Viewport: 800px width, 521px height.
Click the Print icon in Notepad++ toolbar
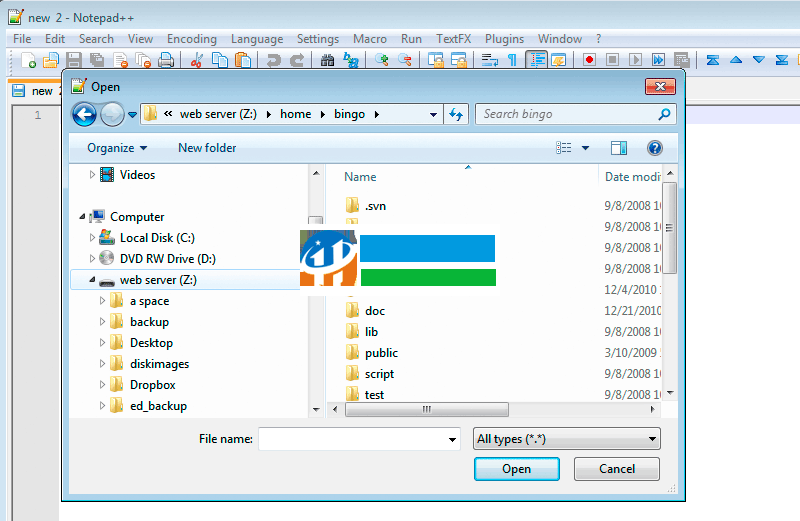[x=166, y=60]
